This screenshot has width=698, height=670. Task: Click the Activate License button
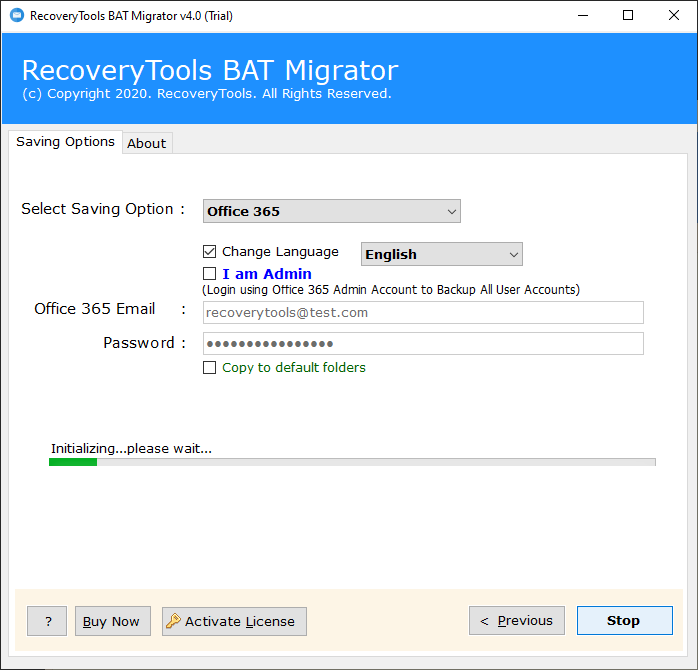(x=234, y=621)
